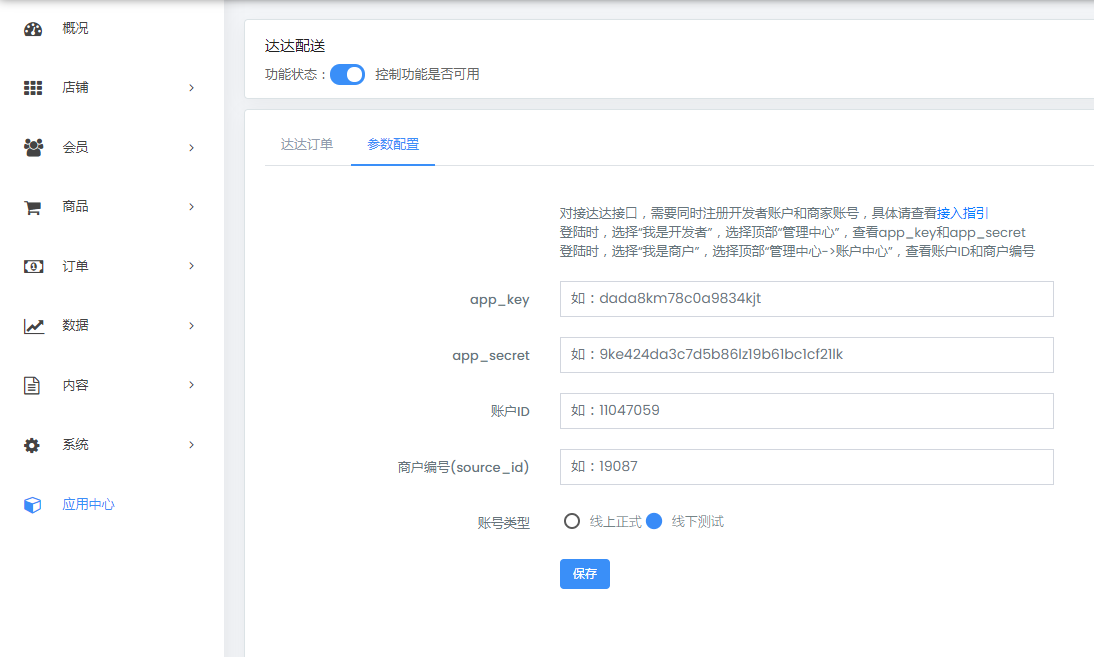Click the gear icon for 系统
The height and width of the screenshot is (657, 1094).
coord(33,445)
